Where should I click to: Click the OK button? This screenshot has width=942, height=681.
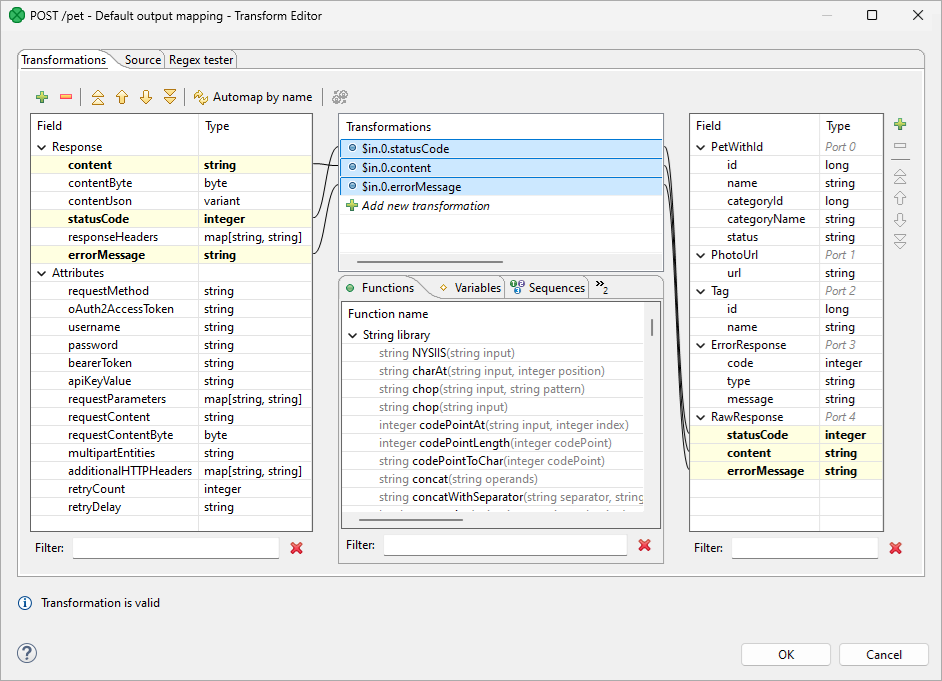[785, 654]
